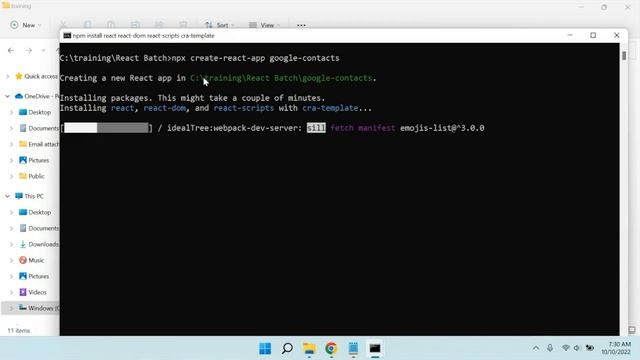Click the Copy icon in File Explorer toolbar

tap(87, 25)
